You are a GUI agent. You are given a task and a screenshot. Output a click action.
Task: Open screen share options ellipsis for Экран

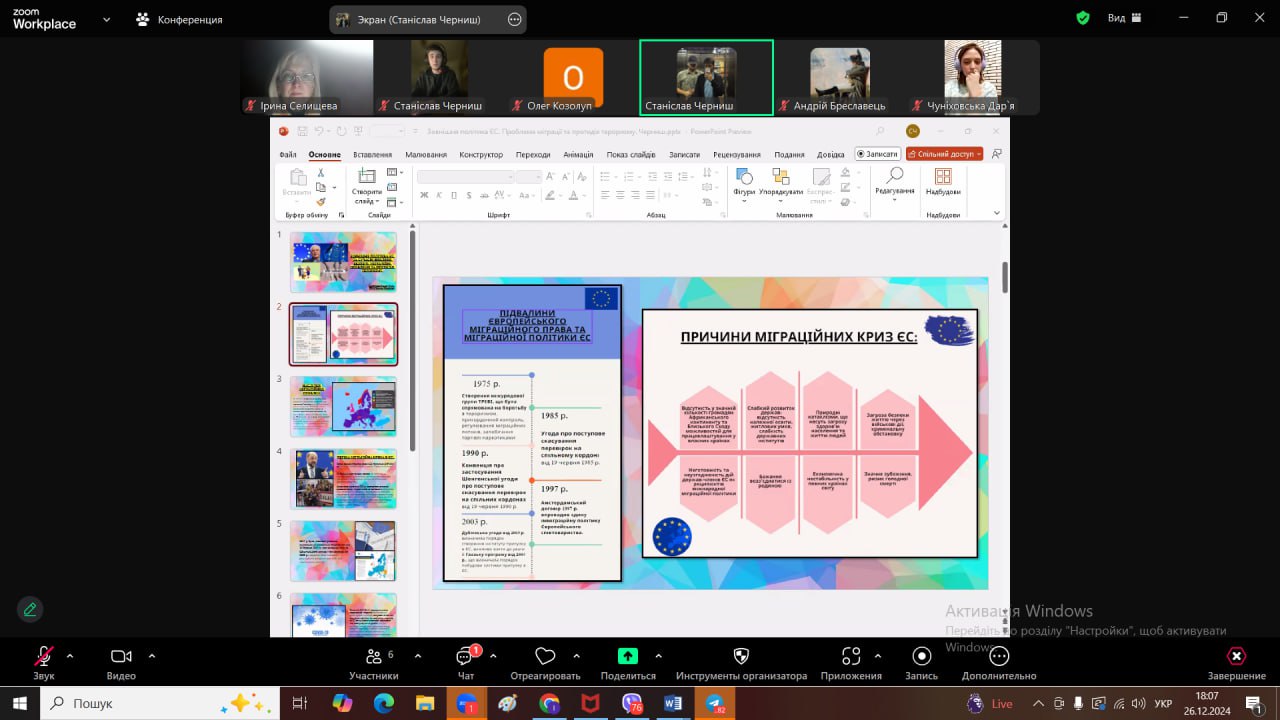[514, 19]
